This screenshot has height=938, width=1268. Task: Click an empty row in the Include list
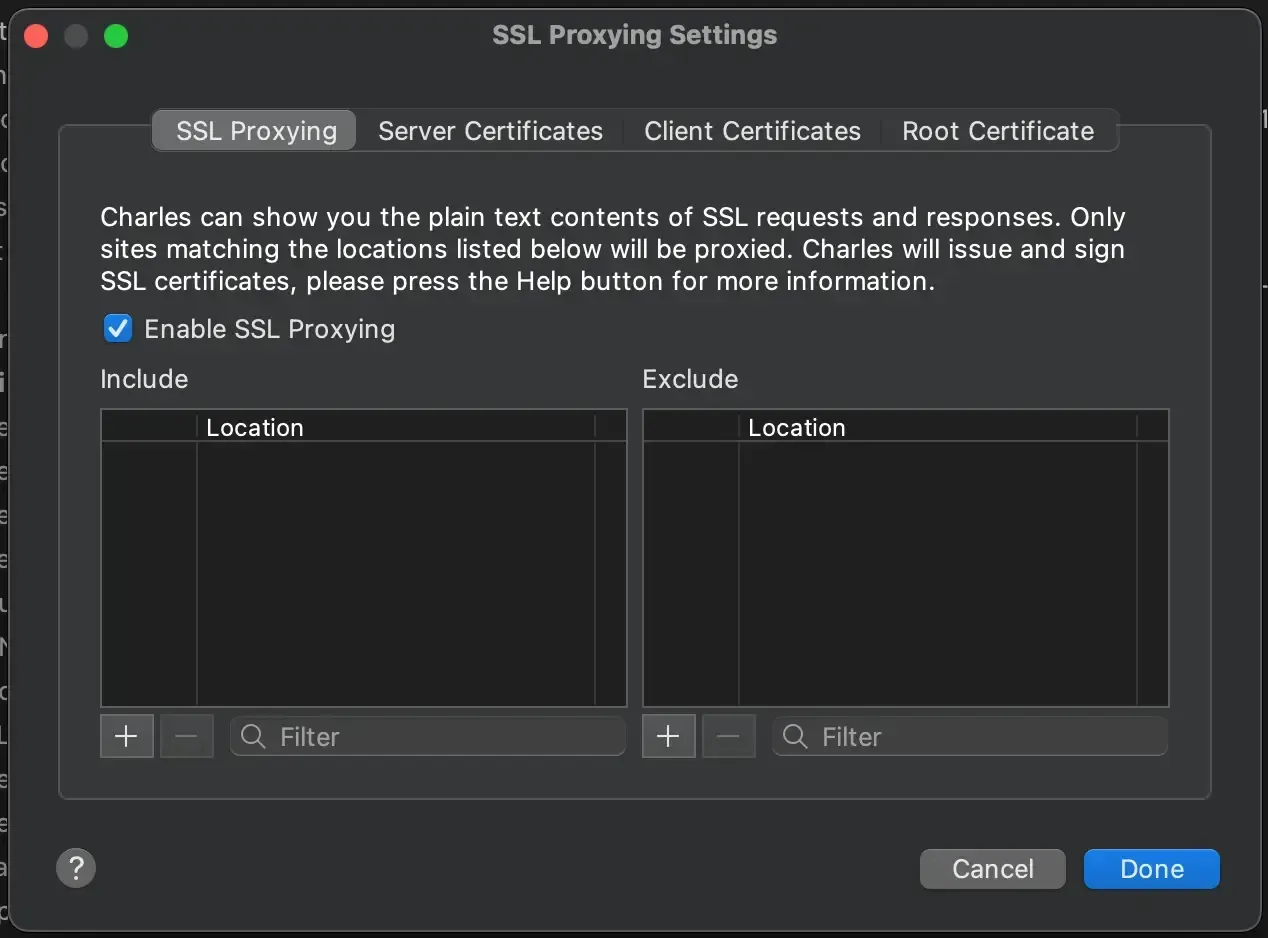(x=360, y=550)
